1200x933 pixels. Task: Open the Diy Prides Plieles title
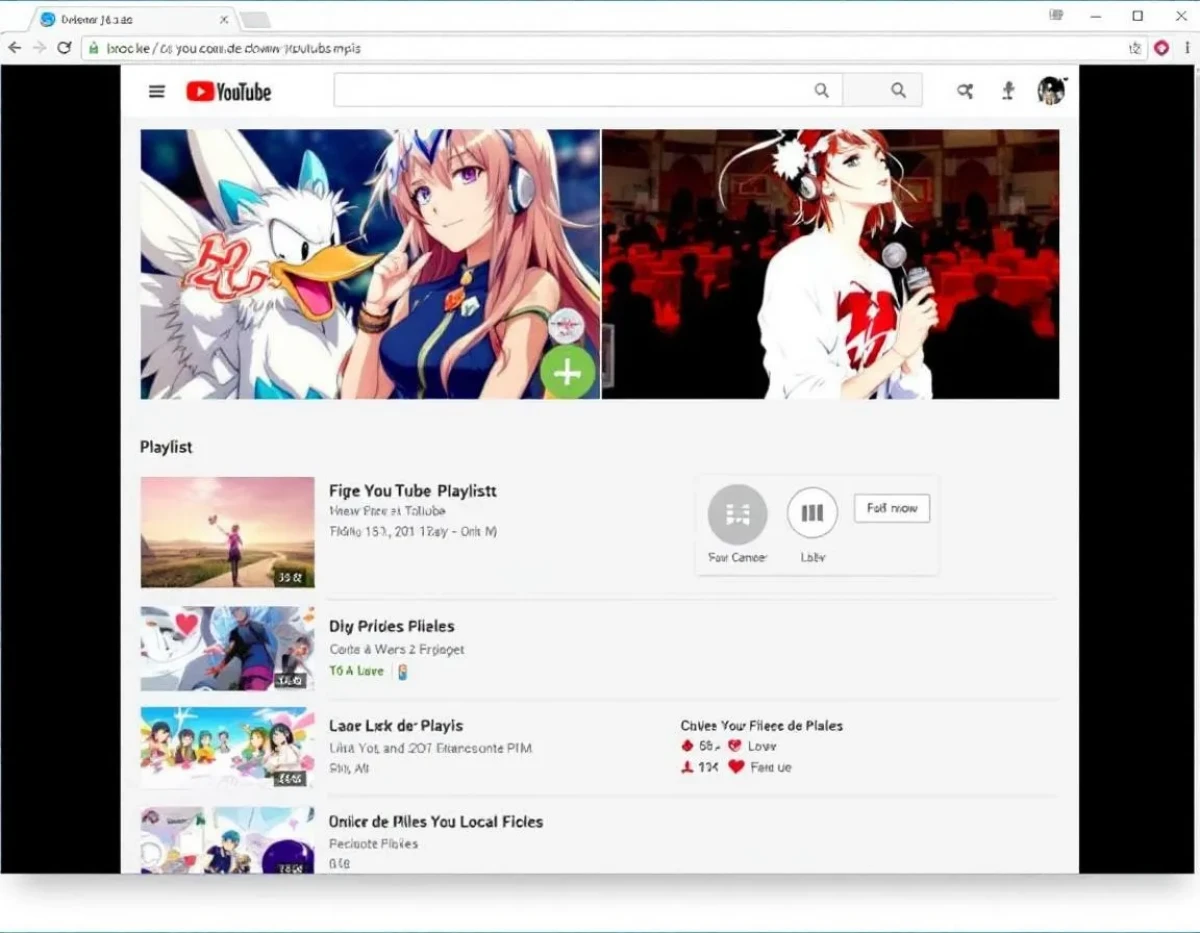(392, 626)
